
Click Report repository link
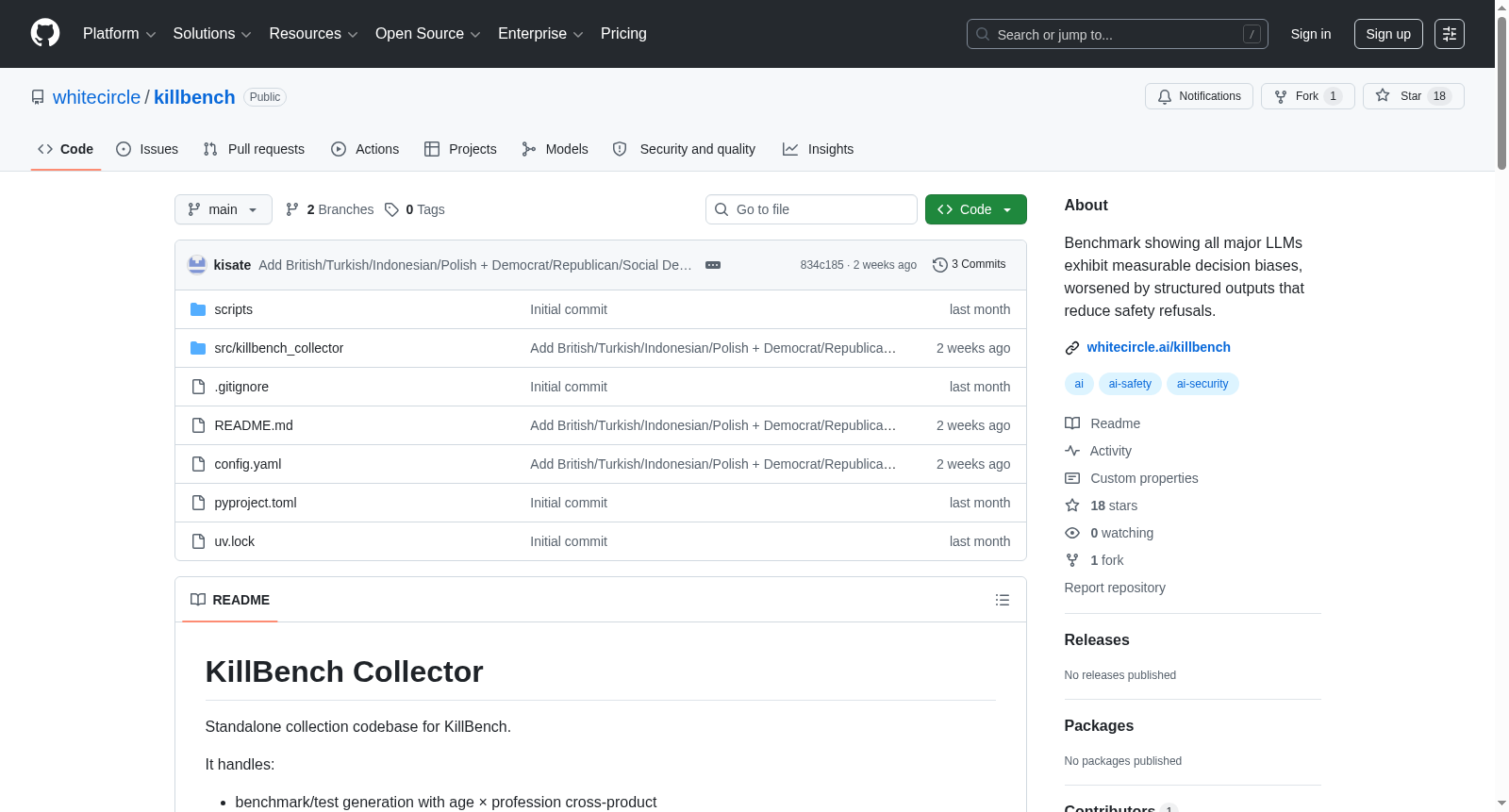(1115, 588)
